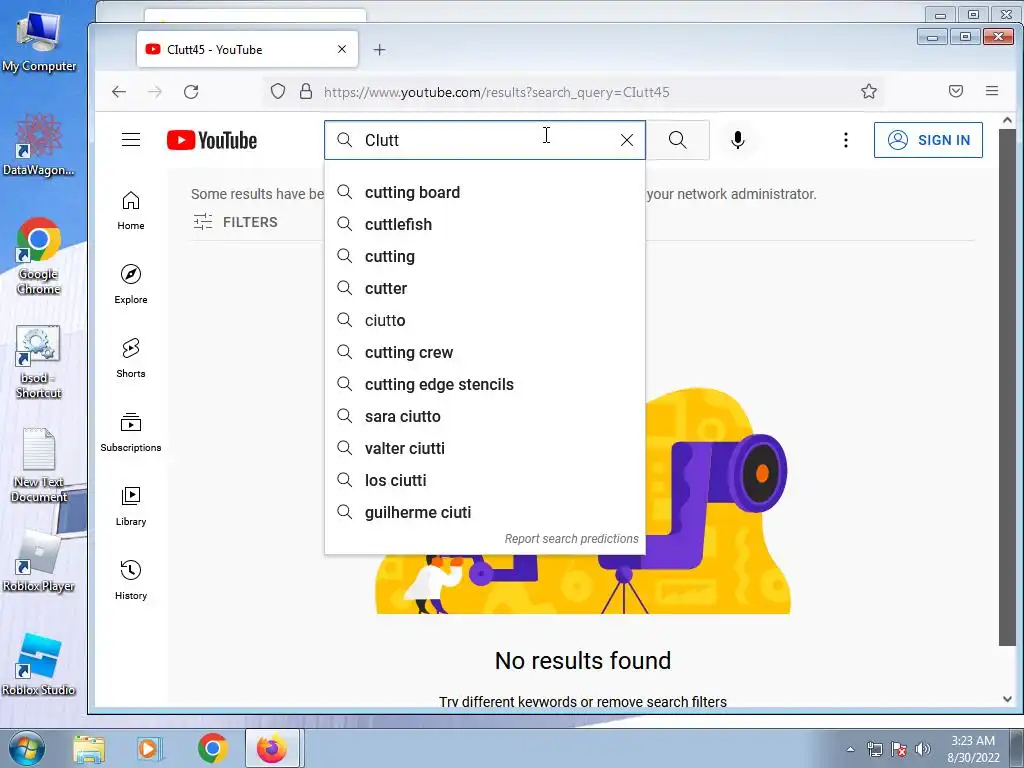This screenshot has height=768, width=1024.
Task: Select suggestion "cuttlefish"
Action: [485, 225]
